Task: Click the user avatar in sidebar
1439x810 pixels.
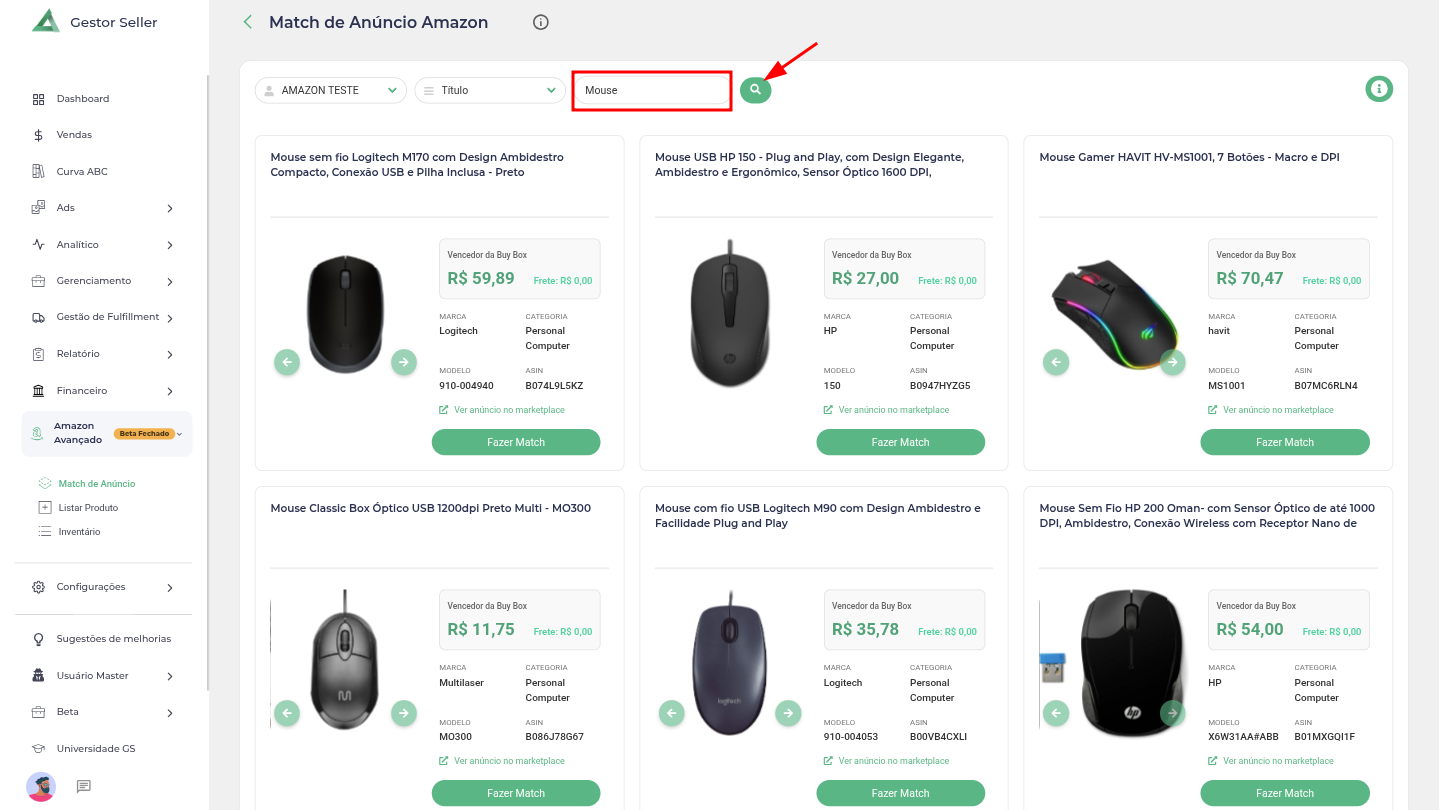Action: [x=41, y=786]
